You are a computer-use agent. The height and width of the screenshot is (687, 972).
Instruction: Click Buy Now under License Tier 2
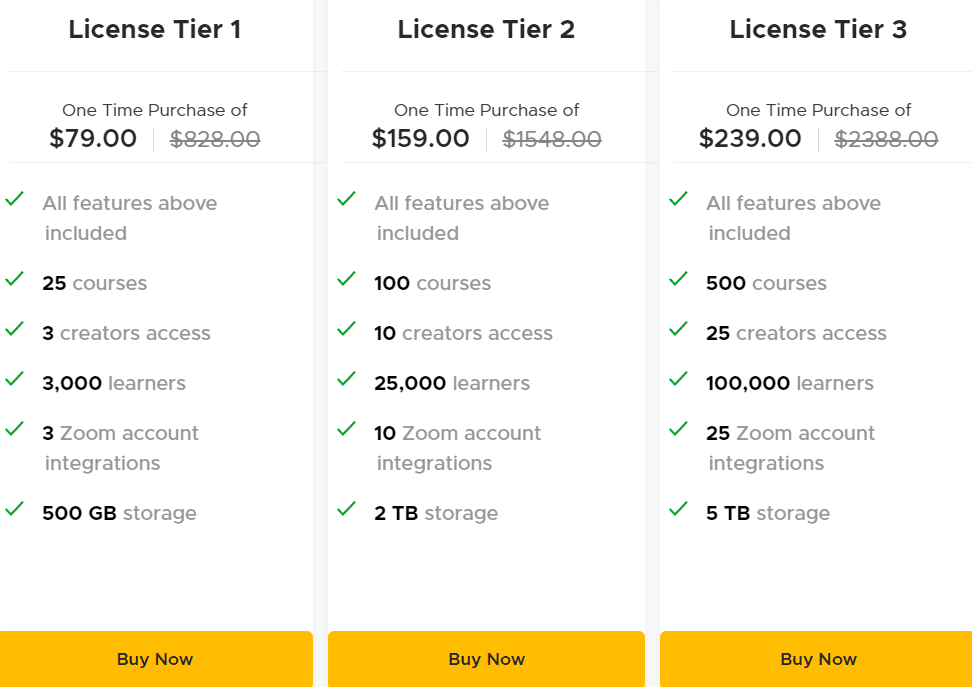pyautogui.click(x=486, y=659)
